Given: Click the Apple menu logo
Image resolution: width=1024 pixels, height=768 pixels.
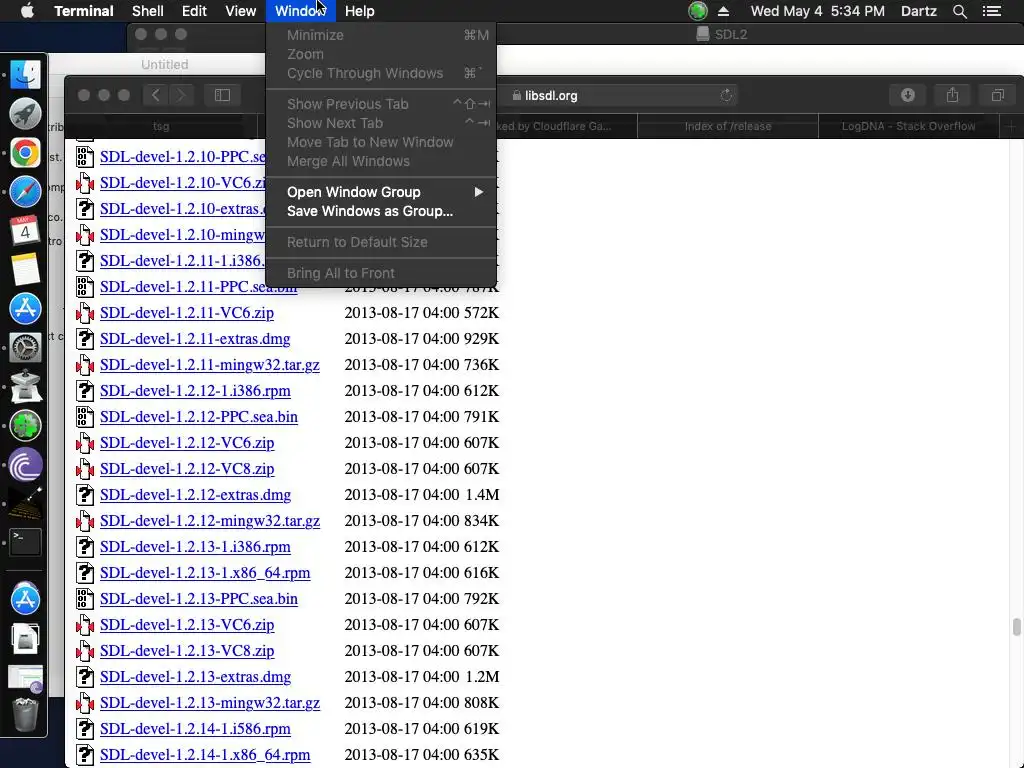Looking at the screenshot, I should click(27, 11).
